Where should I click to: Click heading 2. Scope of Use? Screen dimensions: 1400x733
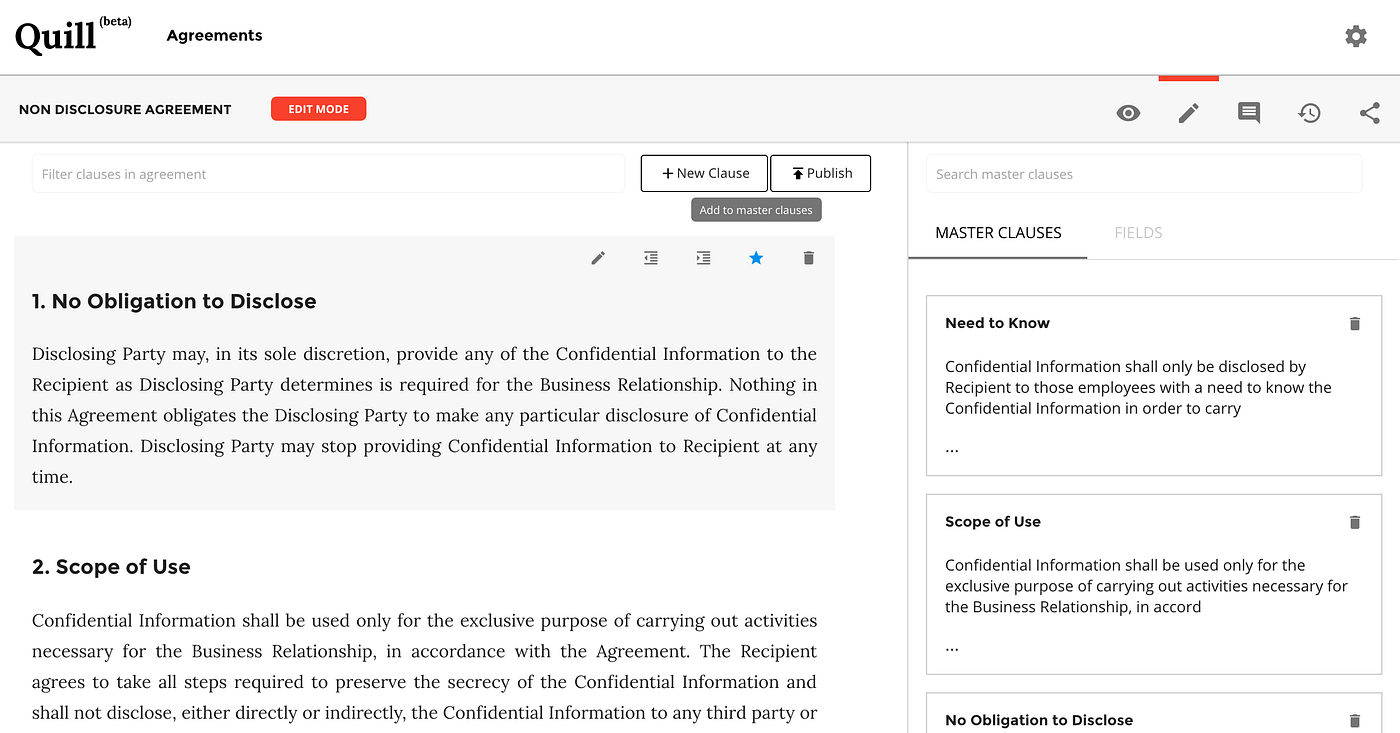click(x=111, y=567)
